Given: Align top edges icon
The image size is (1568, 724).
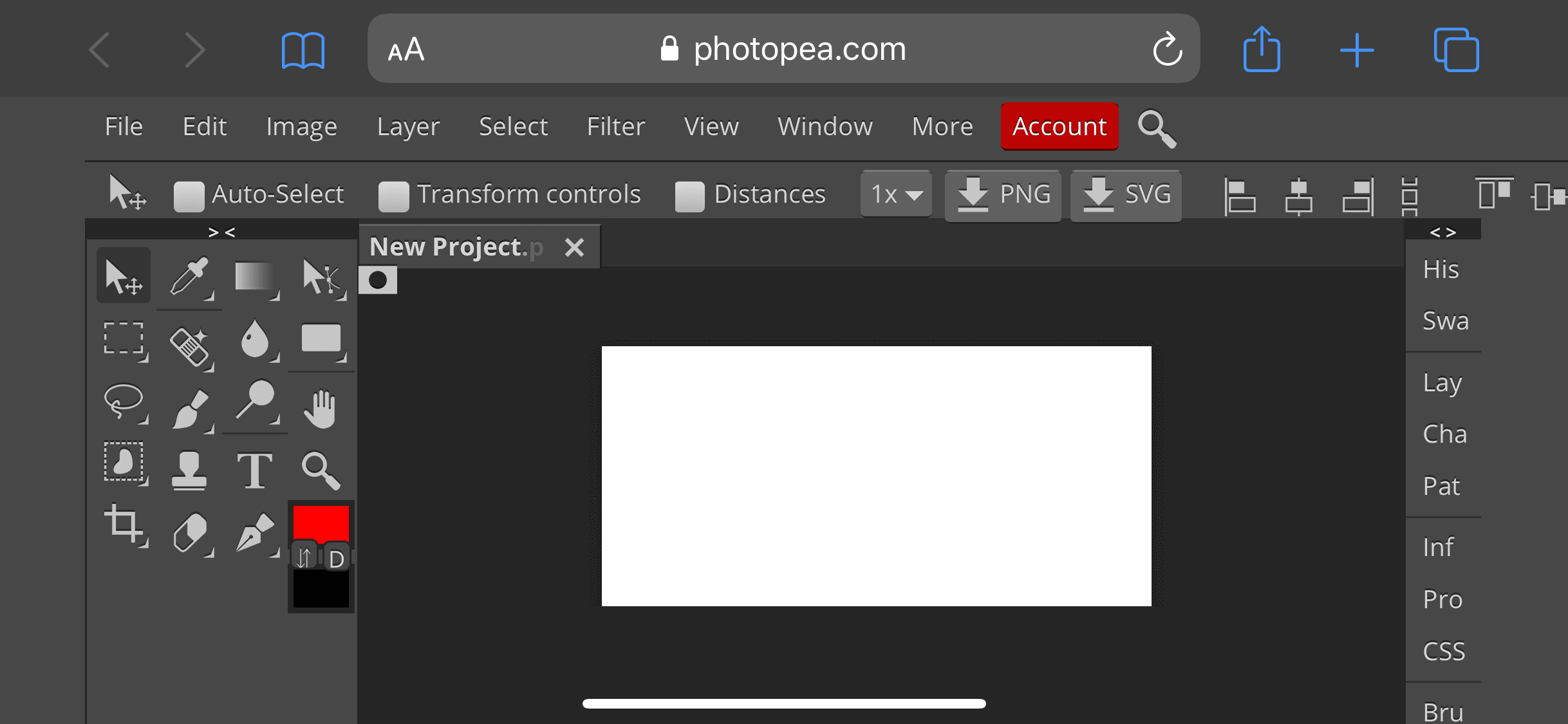Looking at the screenshot, I should pos(1493,193).
